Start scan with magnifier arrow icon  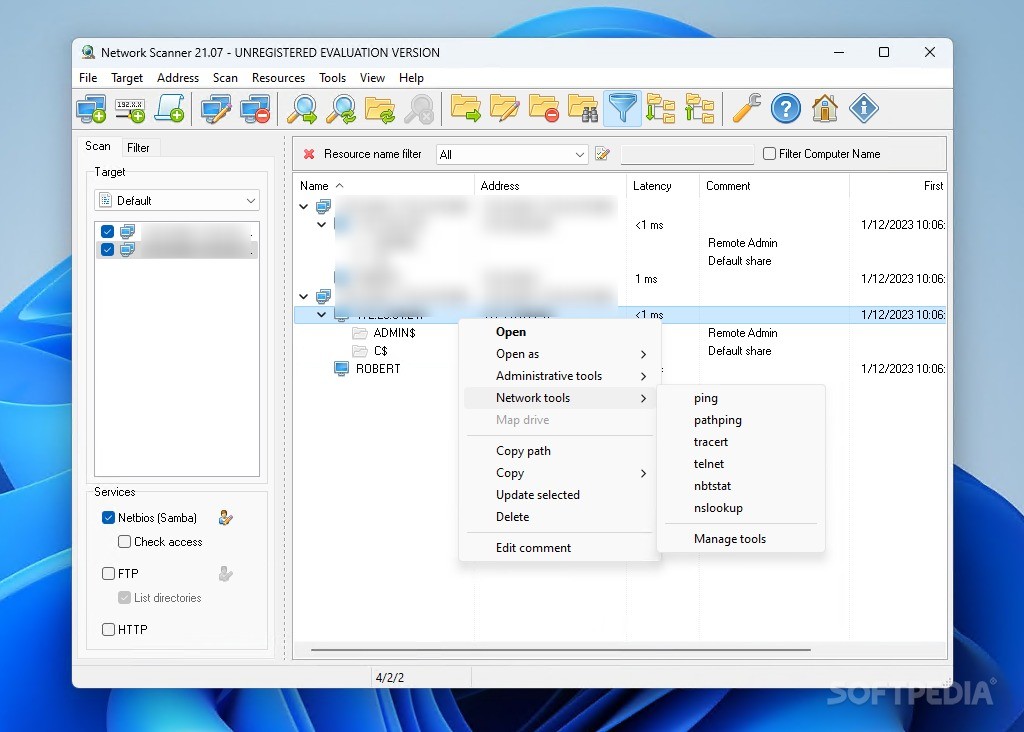click(302, 108)
